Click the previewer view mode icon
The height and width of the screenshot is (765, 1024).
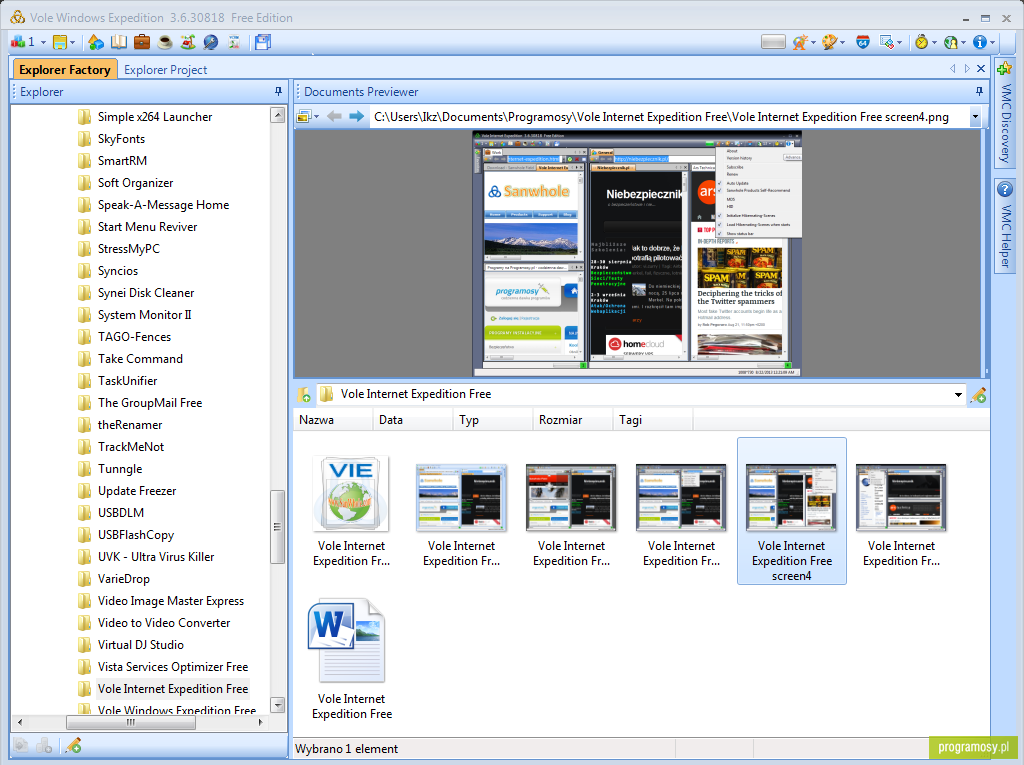pos(304,117)
